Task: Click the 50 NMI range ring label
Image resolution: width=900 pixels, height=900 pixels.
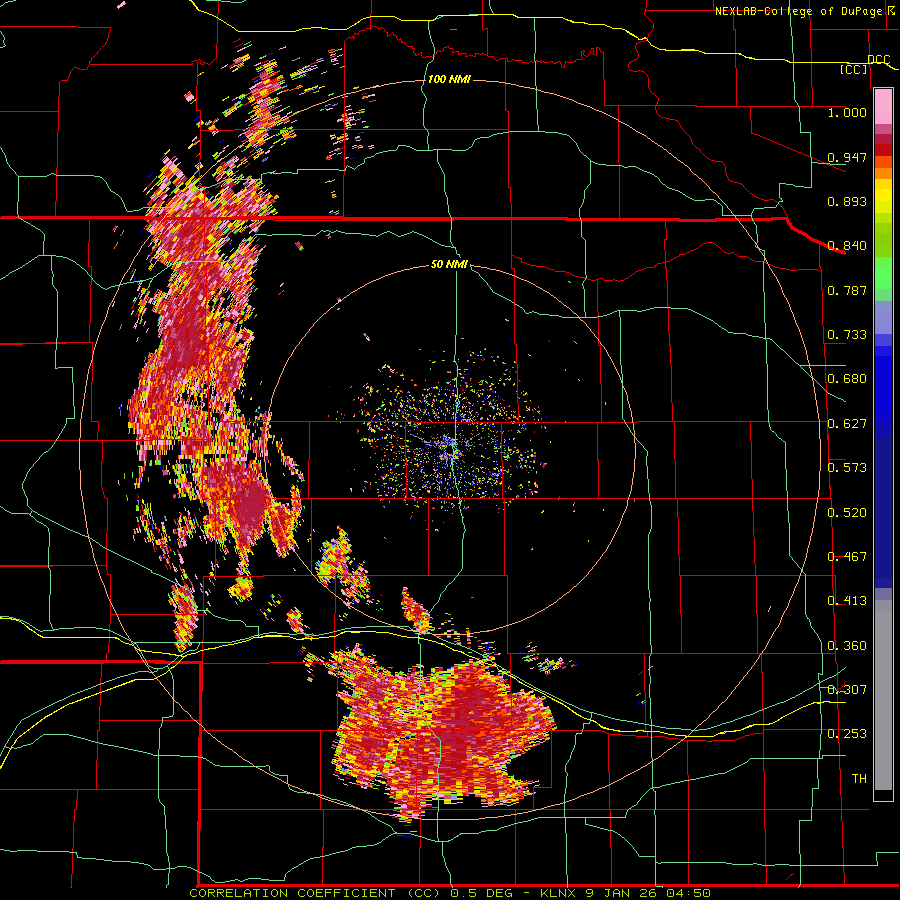Action: point(449,264)
